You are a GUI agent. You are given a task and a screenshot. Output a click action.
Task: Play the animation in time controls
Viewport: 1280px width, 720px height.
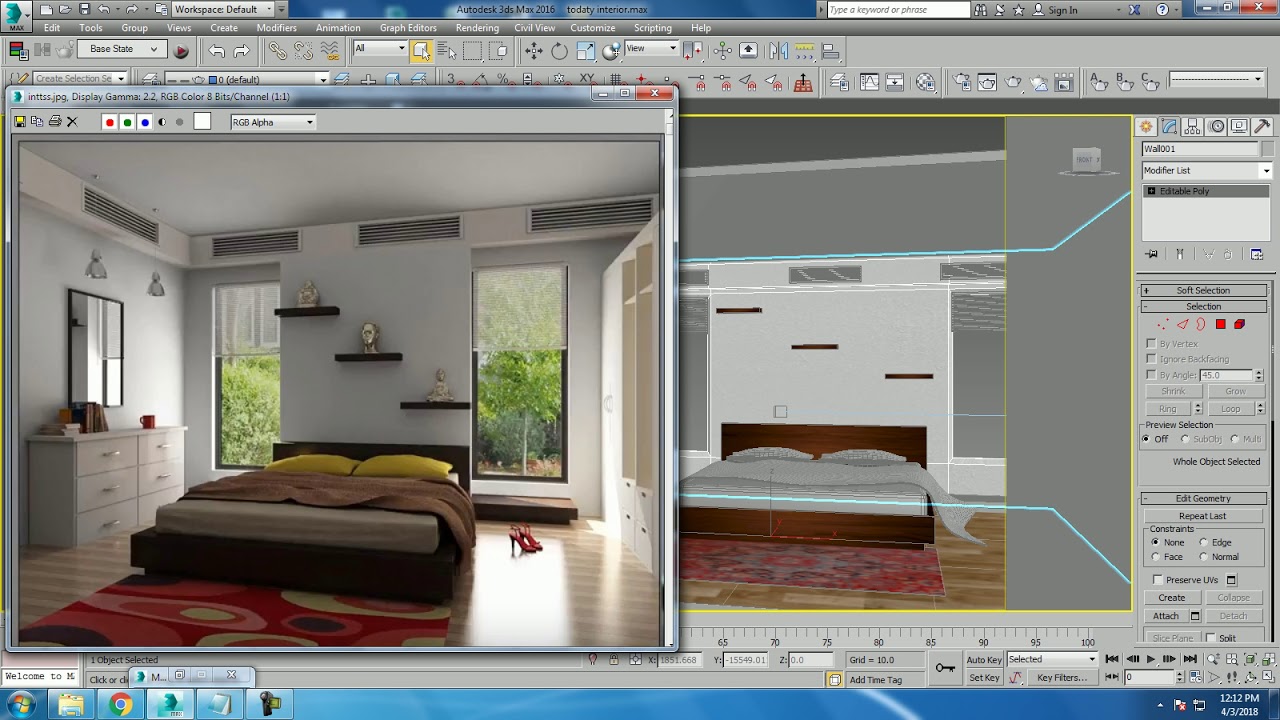1151,659
